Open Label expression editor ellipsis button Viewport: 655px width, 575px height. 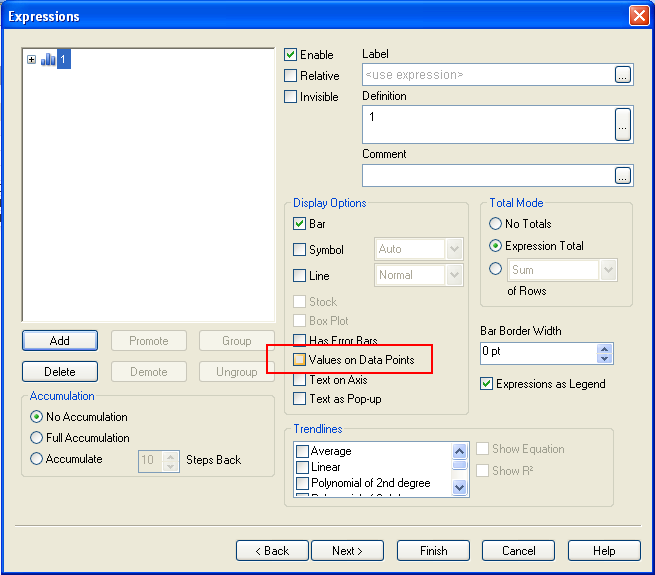[622, 75]
